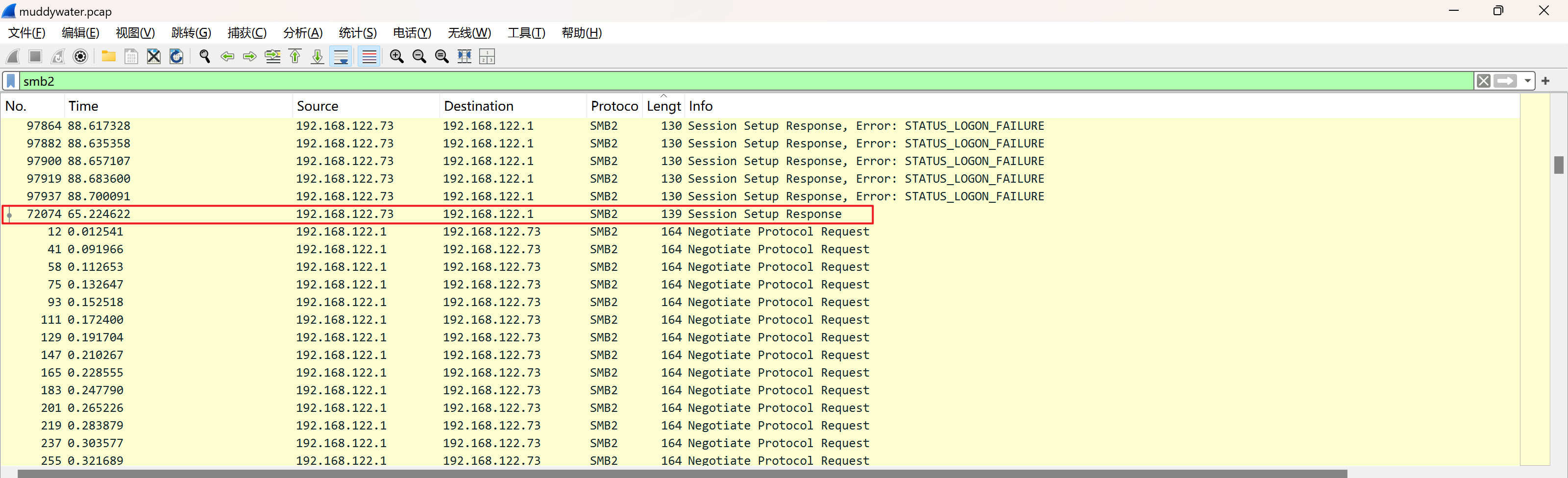This screenshot has width=1568, height=478.
Task: Reload the current capture file
Action: tap(176, 56)
